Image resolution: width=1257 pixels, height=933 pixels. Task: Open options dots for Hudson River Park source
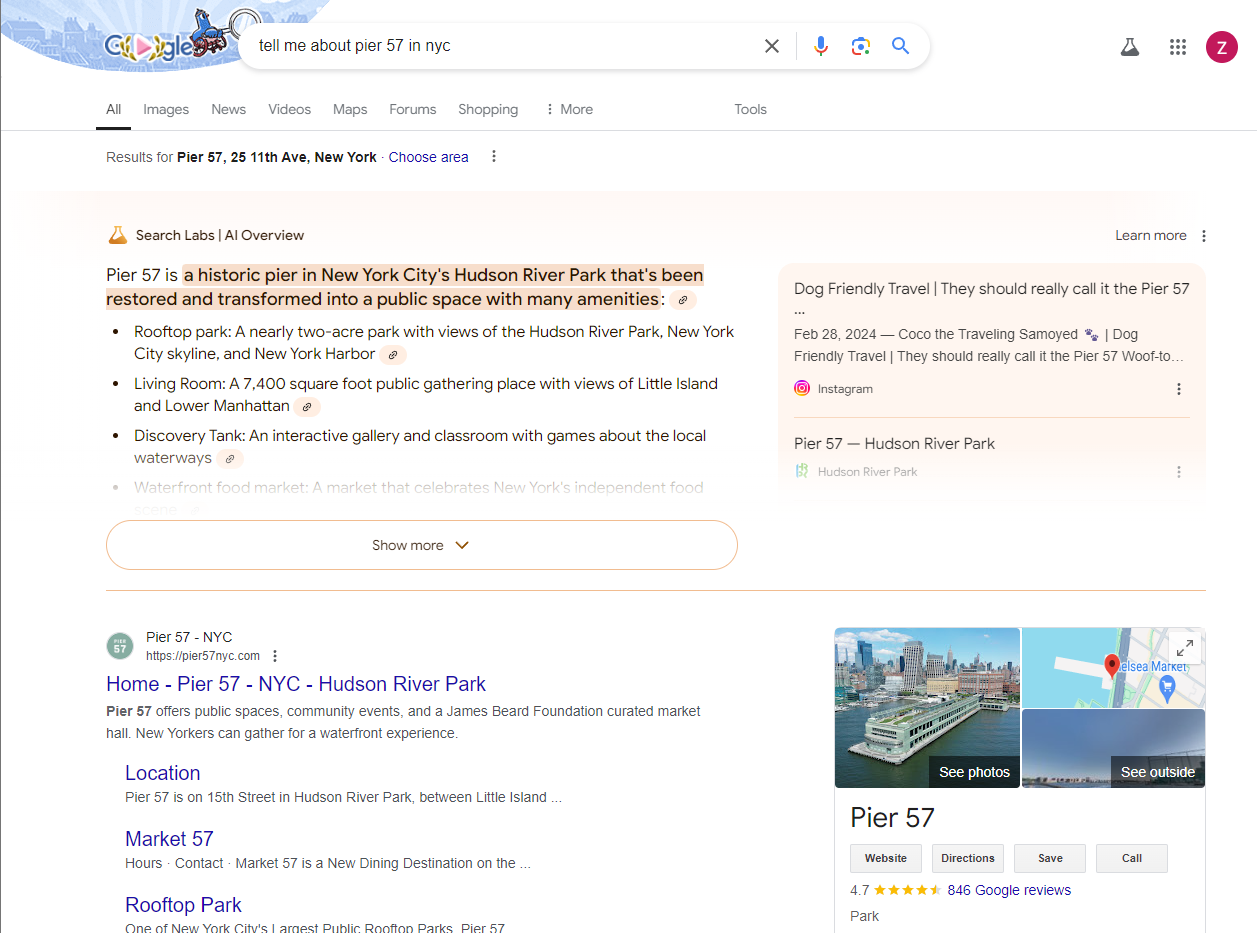click(x=1179, y=472)
